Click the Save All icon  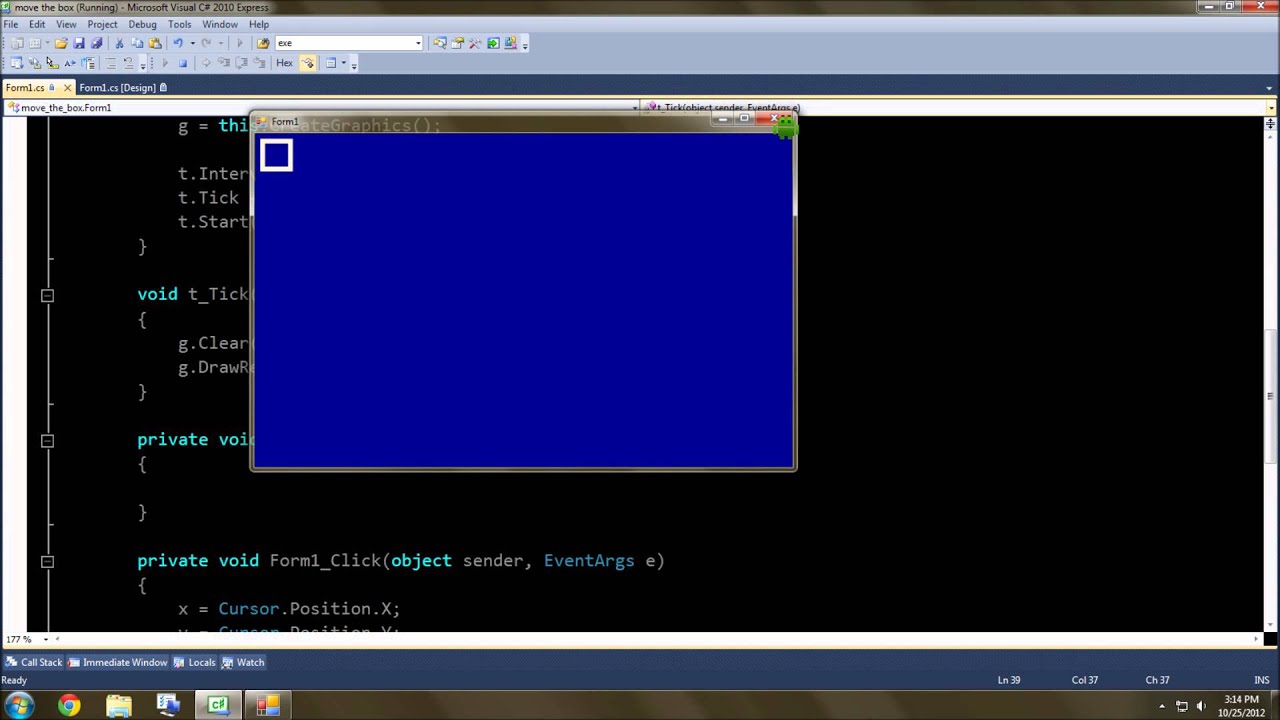96,43
